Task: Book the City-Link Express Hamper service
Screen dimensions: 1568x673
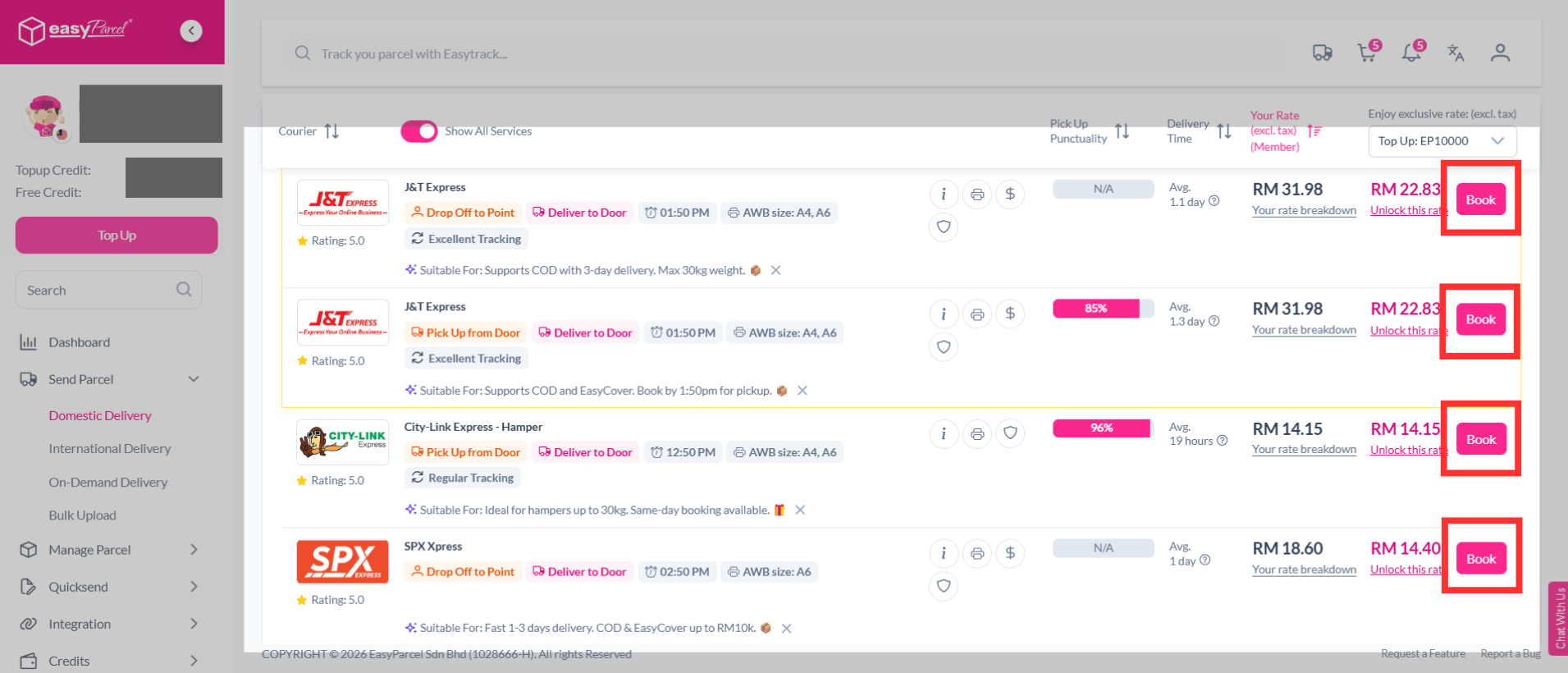Action: tap(1481, 439)
